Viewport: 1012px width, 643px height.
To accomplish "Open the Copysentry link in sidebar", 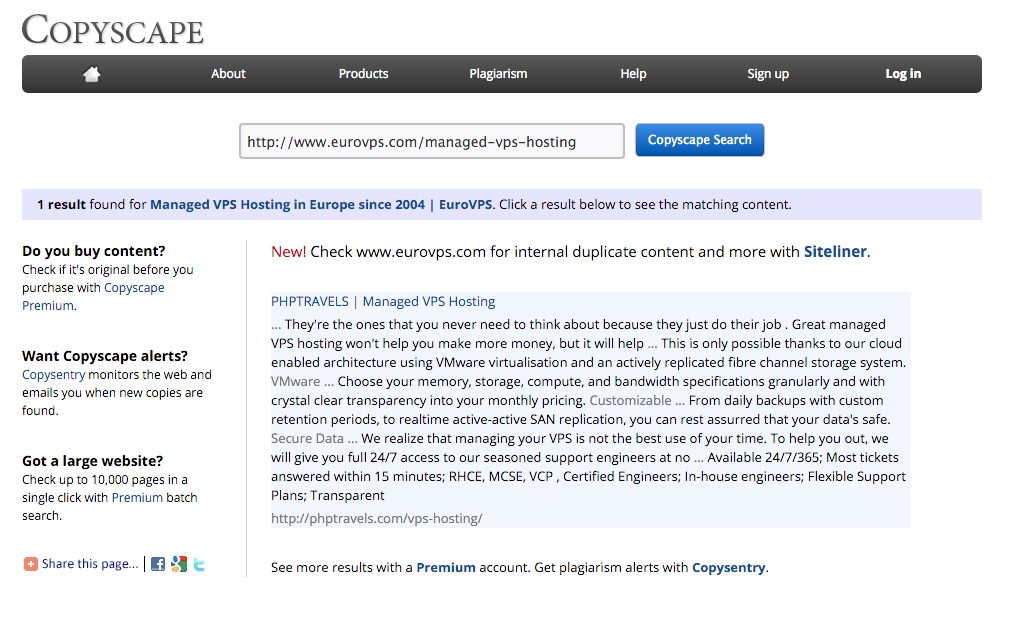I will (x=54, y=374).
